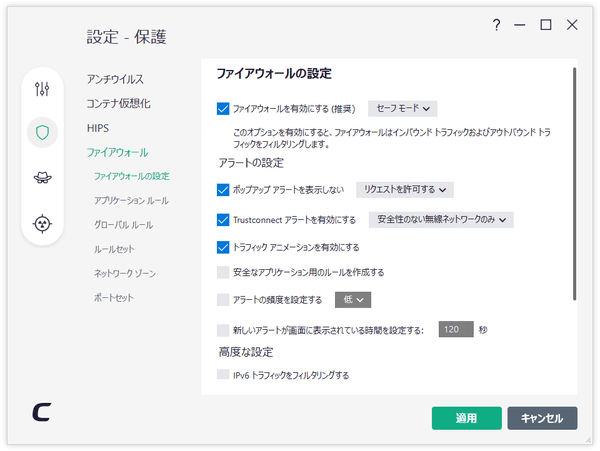Uncheck ファイアウォールを有効にする checkbox
The width and height of the screenshot is (600, 451).
pyautogui.click(x=223, y=109)
